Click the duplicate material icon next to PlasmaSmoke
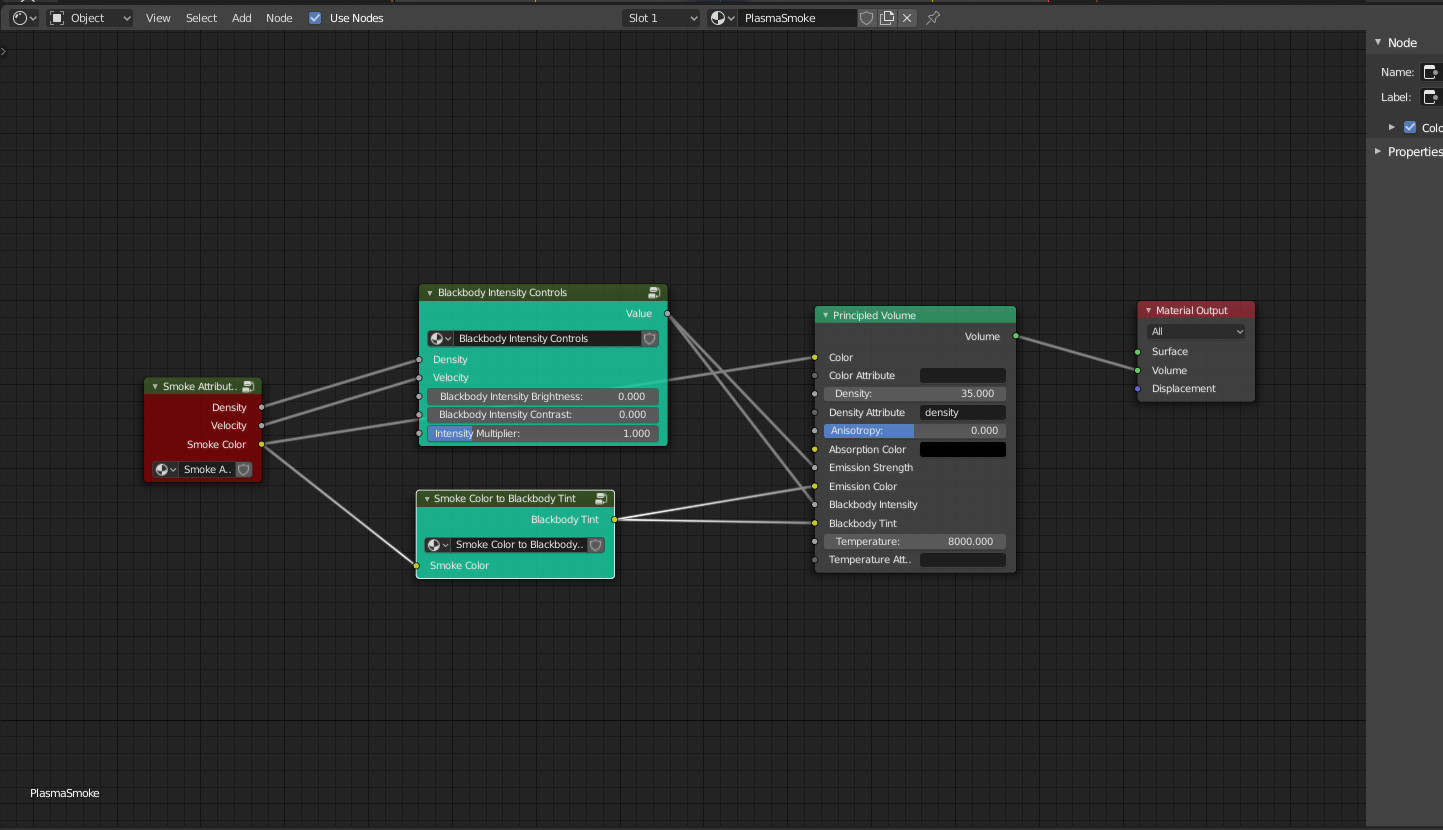The width and height of the screenshot is (1443, 830). (887, 17)
